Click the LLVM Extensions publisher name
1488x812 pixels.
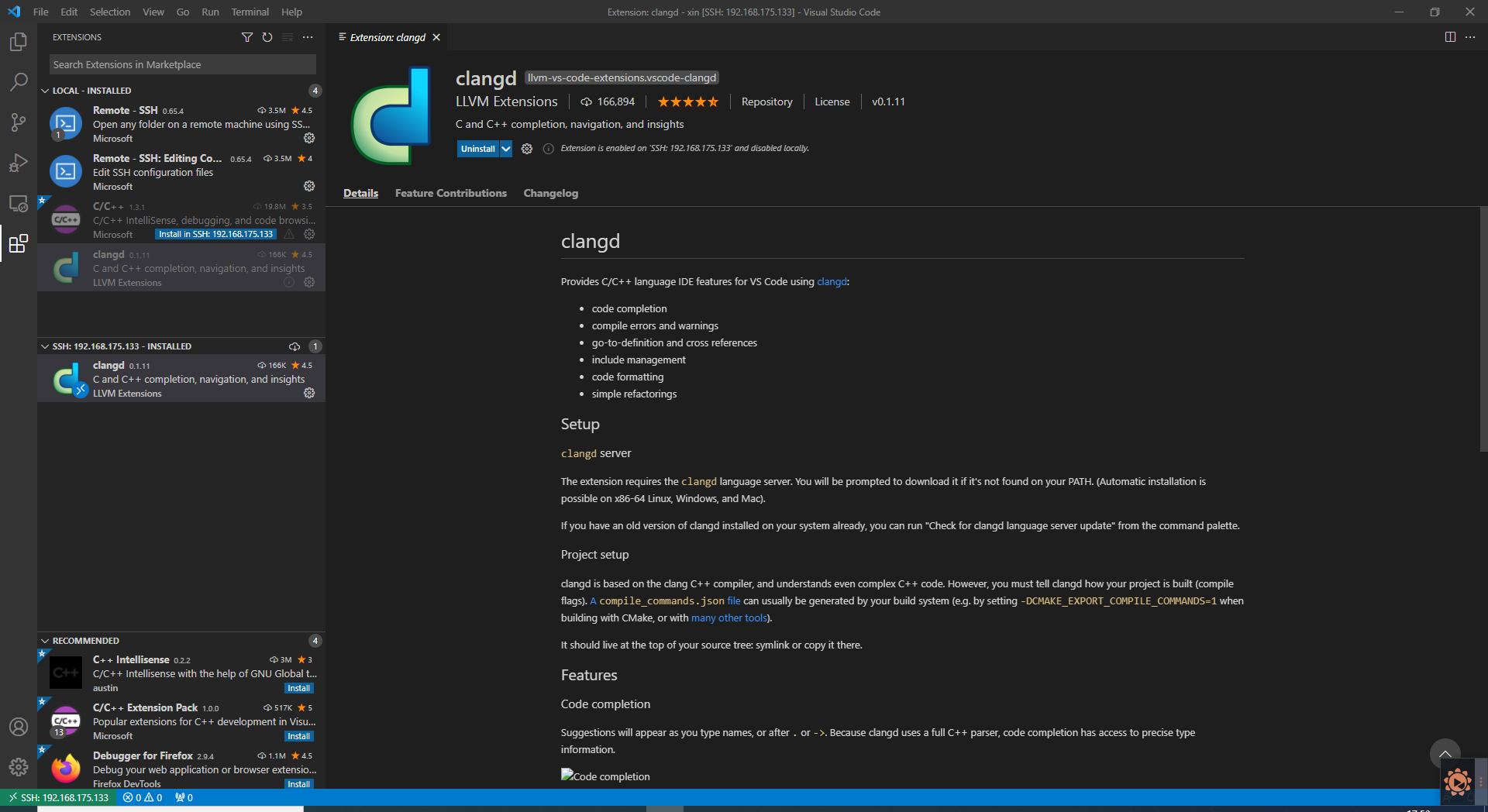(x=507, y=101)
